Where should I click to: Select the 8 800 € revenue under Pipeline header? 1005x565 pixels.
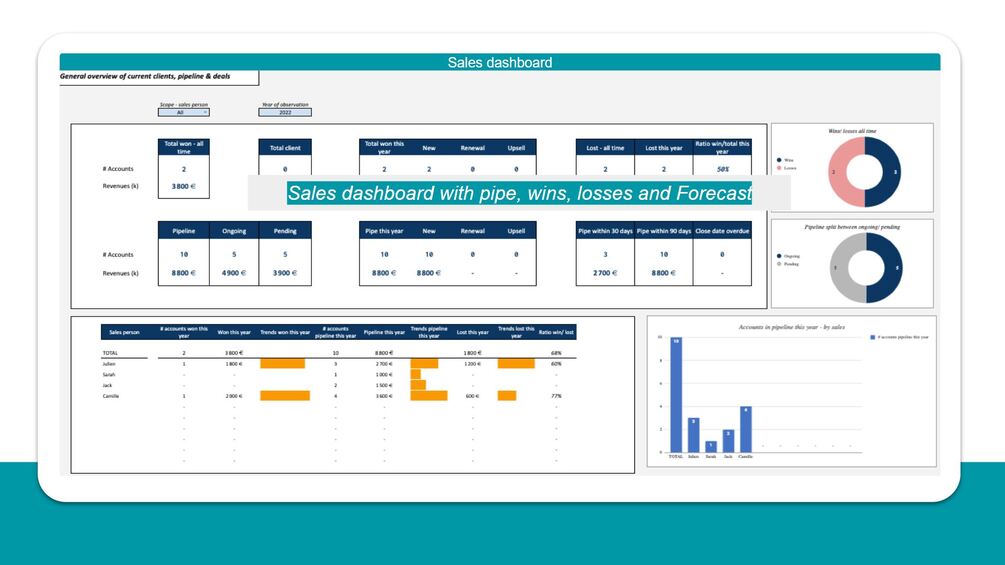[x=183, y=273]
